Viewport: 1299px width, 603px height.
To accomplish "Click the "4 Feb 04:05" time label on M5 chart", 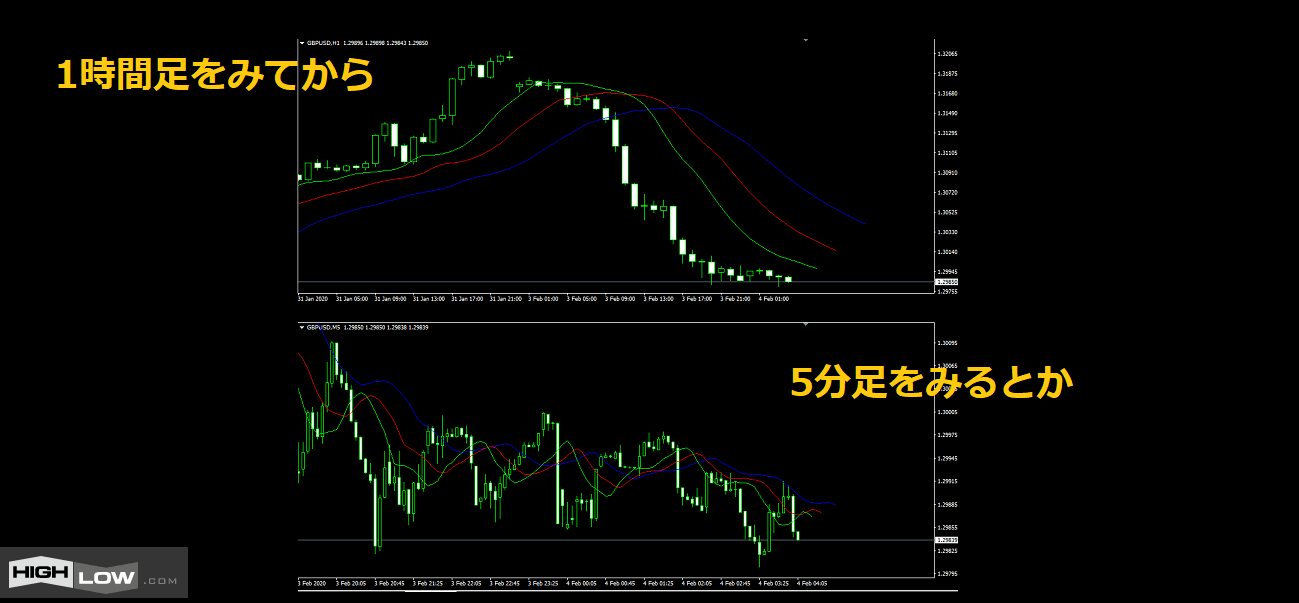I will (x=812, y=583).
